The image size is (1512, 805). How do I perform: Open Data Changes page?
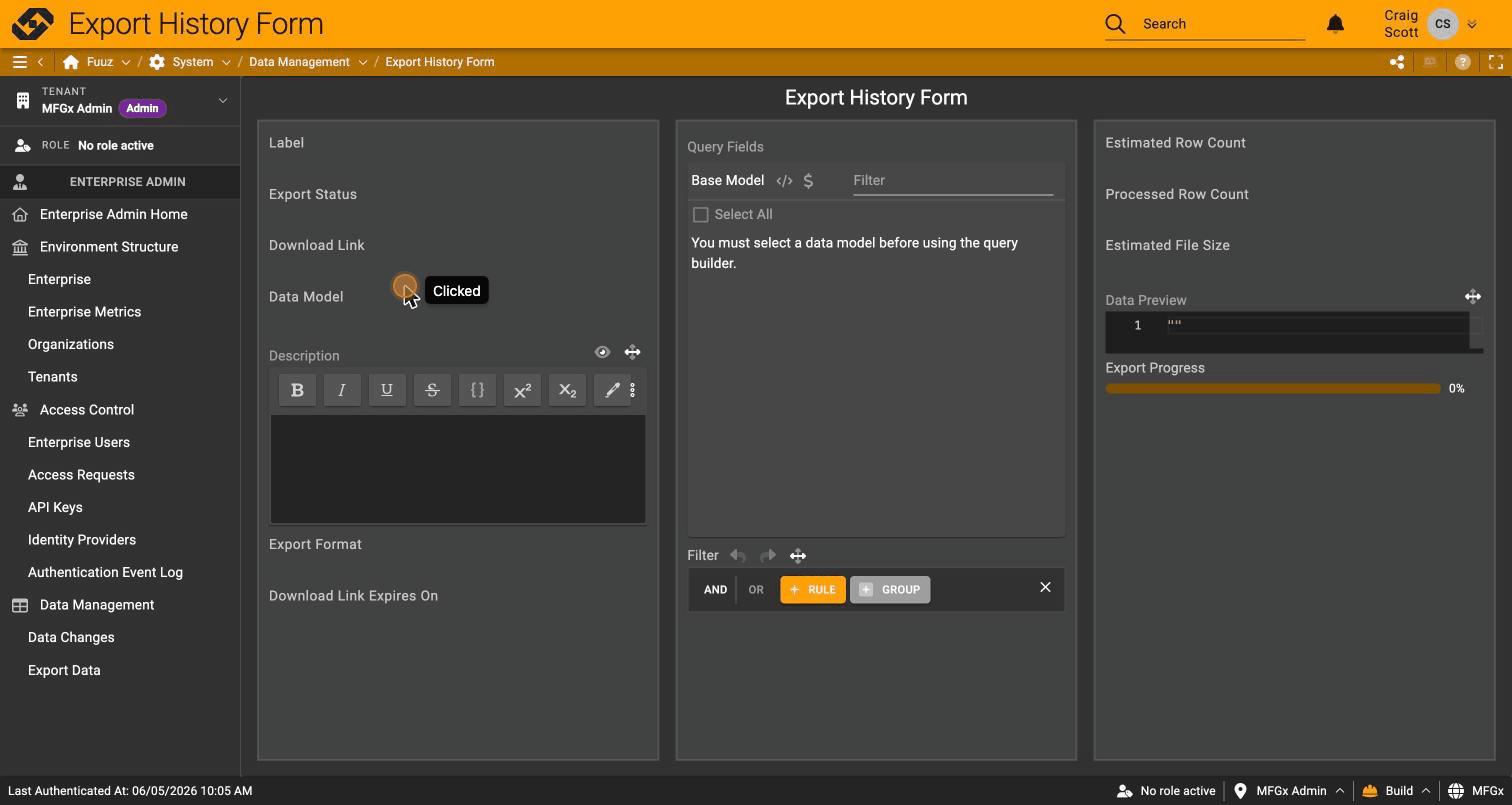[x=71, y=637]
